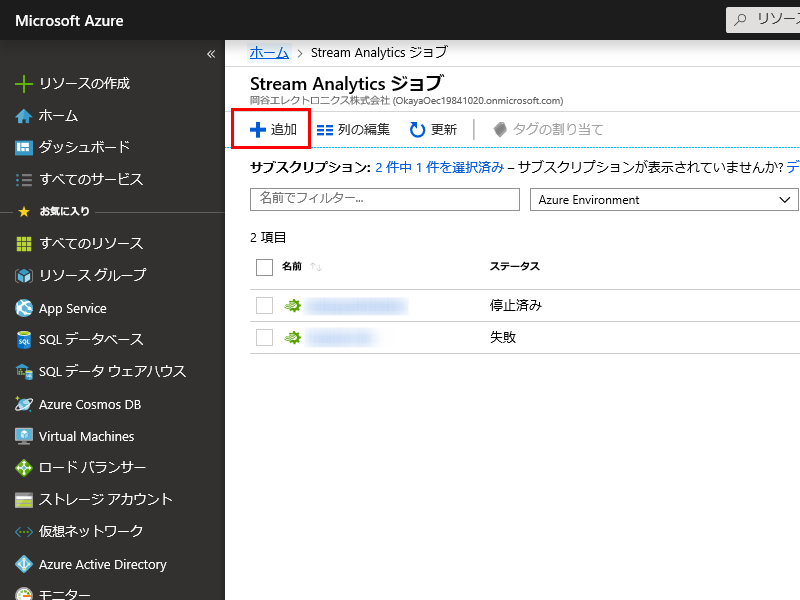Open Virtual Machines icon in sidebar
The width and height of the screenshot is (800, 600).
tap(25, 436)
